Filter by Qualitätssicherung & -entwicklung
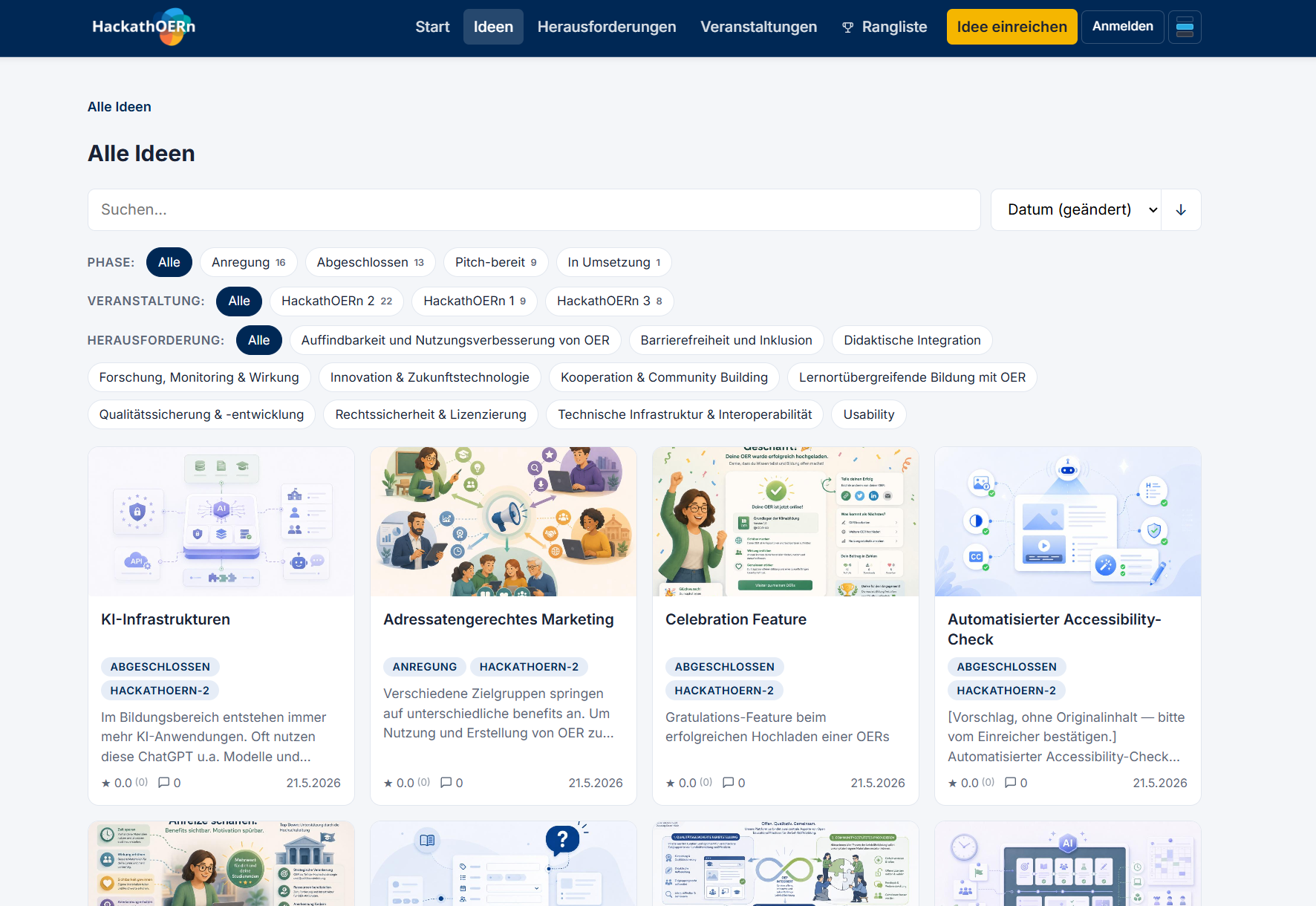Screen dimensions: 1316x906 point(202,414)
